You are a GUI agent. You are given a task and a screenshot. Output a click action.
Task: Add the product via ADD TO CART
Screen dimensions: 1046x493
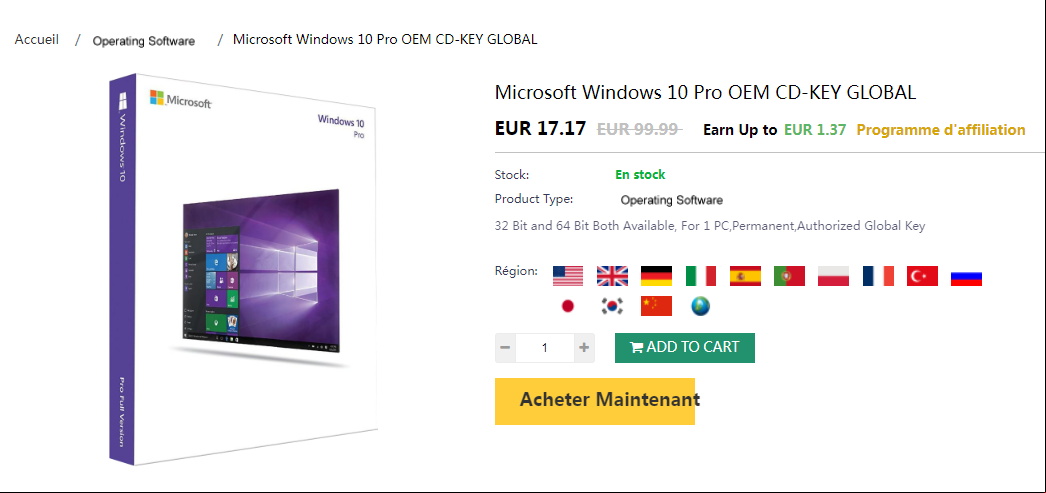684,348
